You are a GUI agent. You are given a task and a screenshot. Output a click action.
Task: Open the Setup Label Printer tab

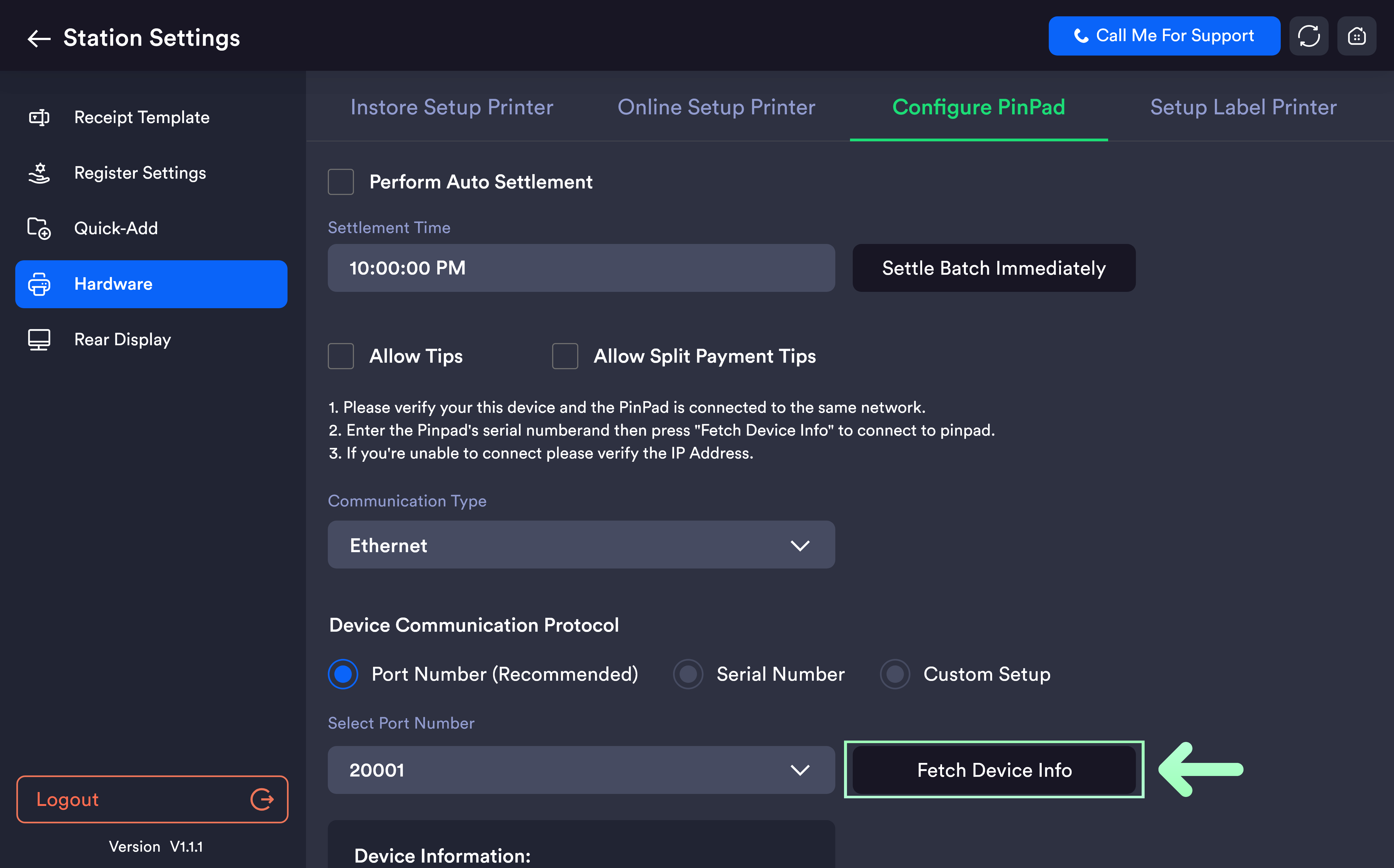[1243, 107]
